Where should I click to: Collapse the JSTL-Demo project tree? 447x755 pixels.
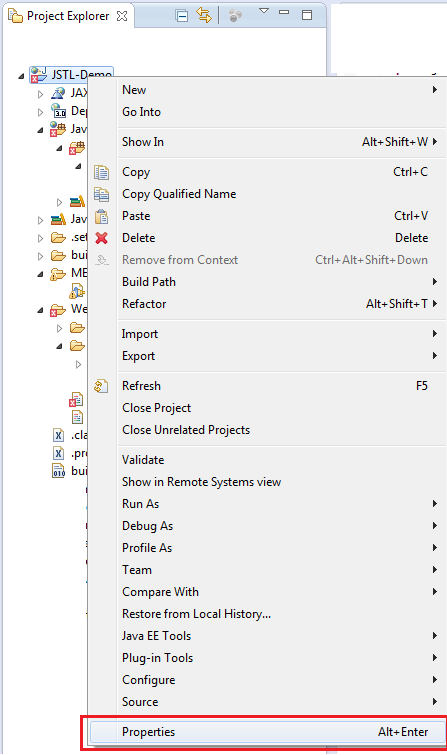tap(21, 76)
